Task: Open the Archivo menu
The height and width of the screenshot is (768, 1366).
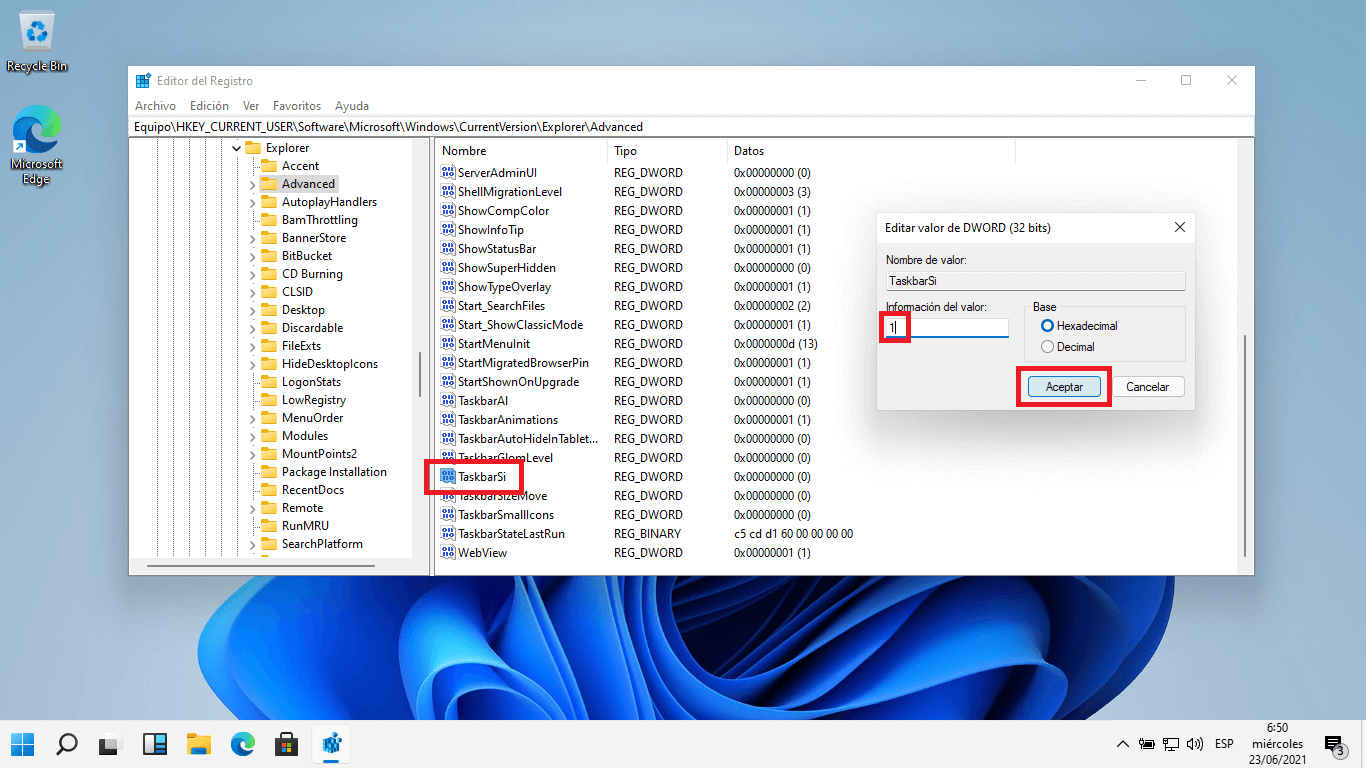Action: click(x=155, y=106)
